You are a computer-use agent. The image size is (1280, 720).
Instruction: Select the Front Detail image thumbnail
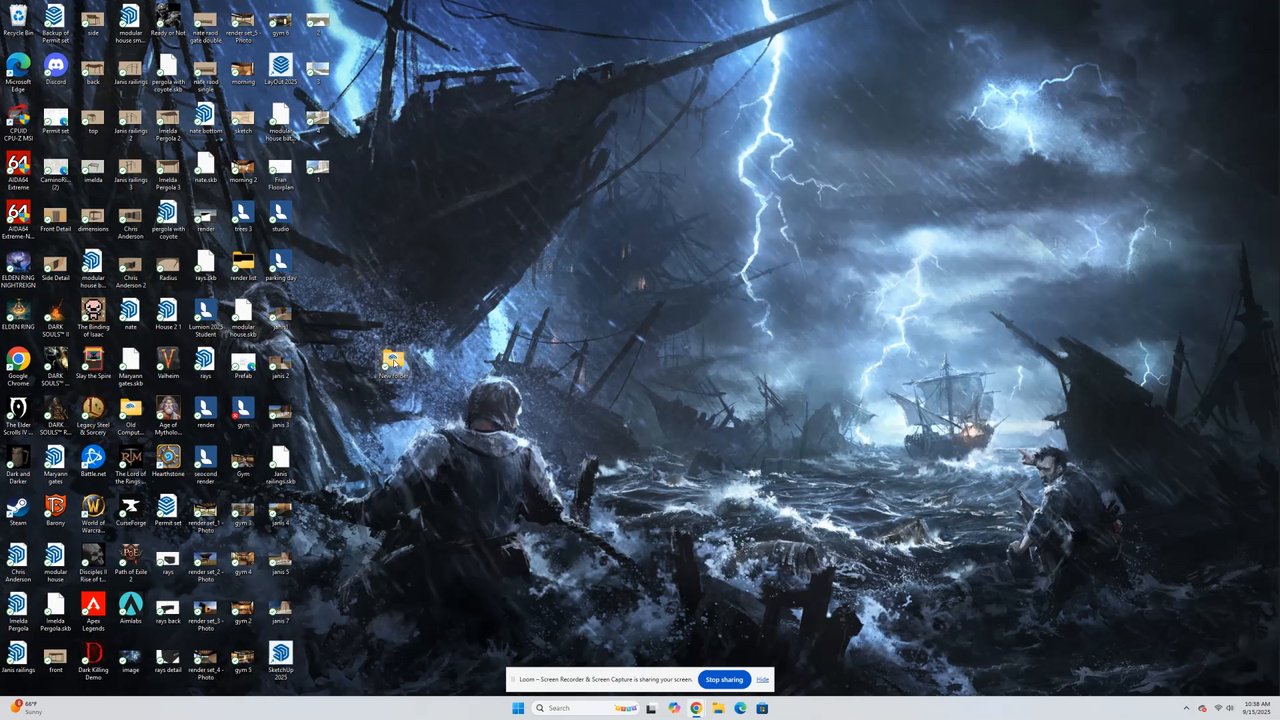tap(55, 217)
